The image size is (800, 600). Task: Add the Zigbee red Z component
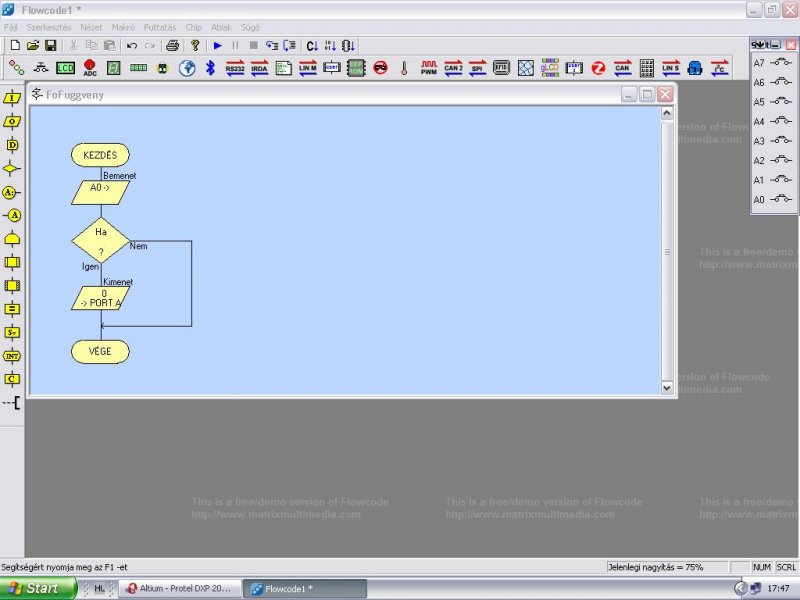[x=598, y=68]
